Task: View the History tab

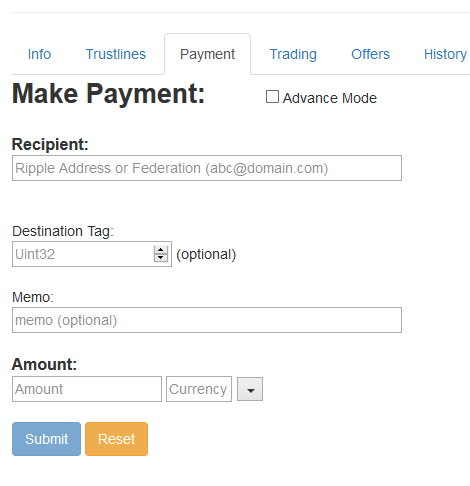Action: tap(445, 54)
